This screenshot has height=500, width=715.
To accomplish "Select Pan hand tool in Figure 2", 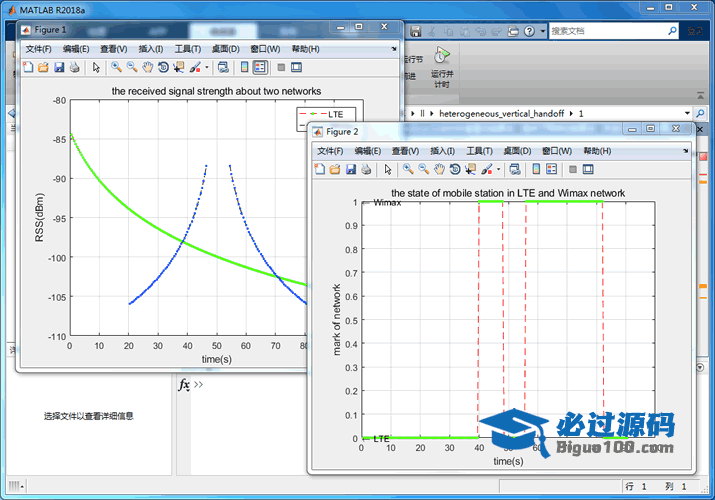I will [439, 170].
